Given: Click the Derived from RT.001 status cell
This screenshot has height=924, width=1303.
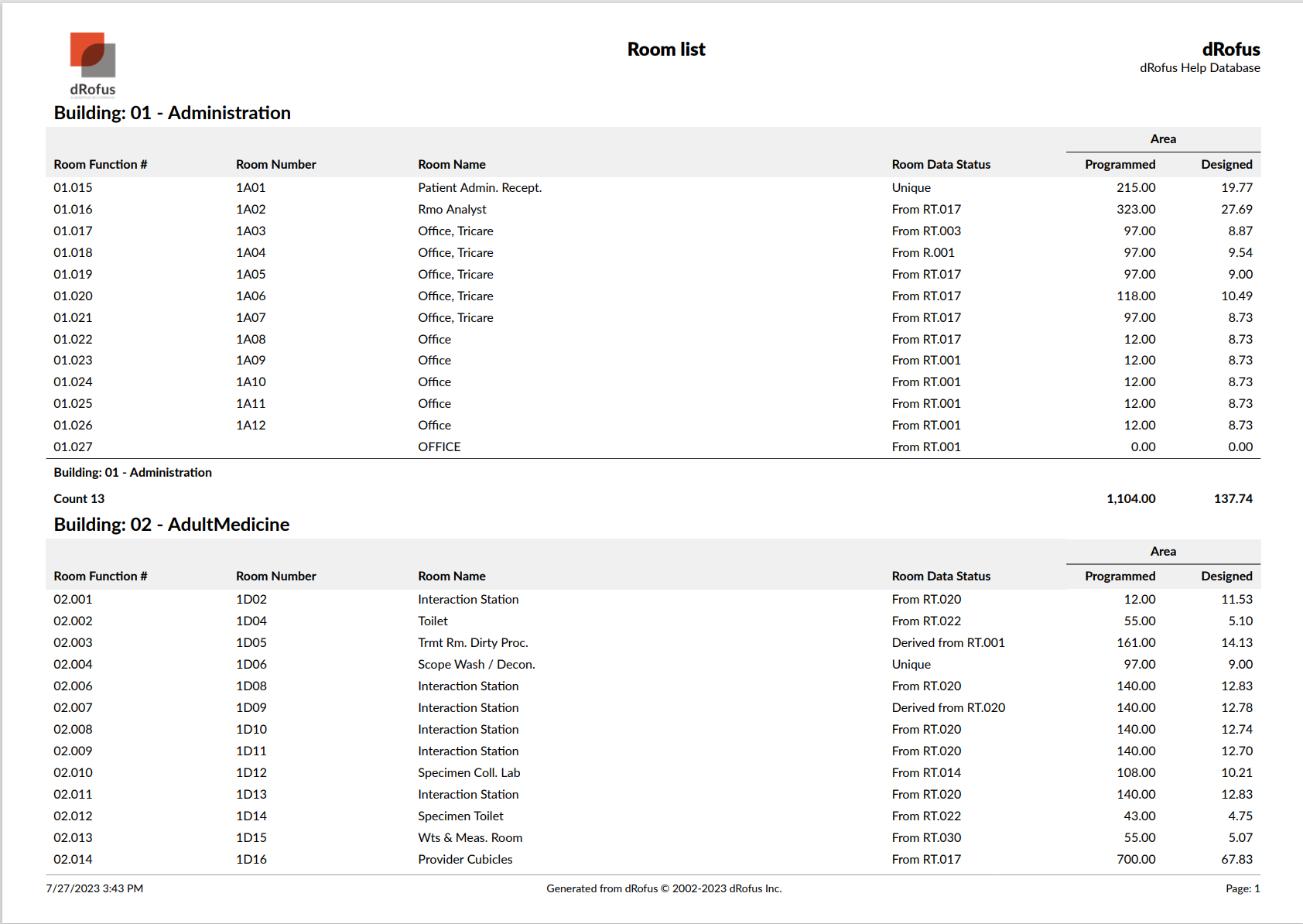Looking at the screenshot, I should tap(948, 642).
